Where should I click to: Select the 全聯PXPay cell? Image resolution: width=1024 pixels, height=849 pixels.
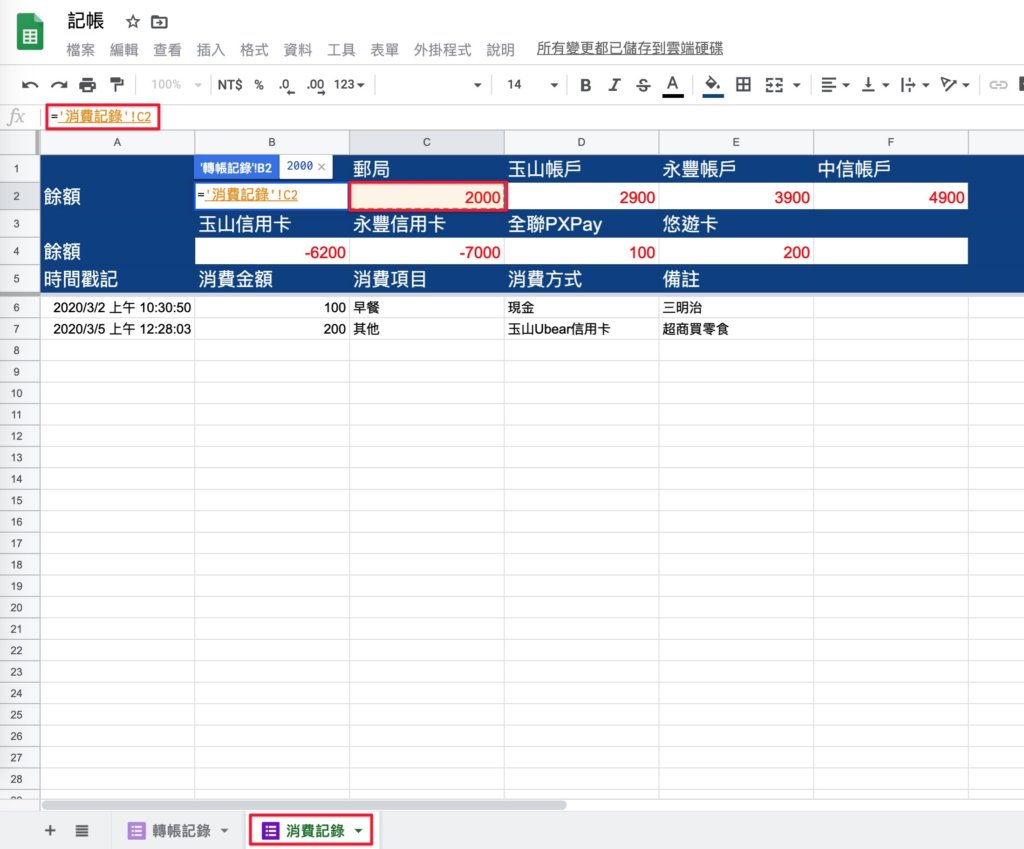tap(581, 225)
